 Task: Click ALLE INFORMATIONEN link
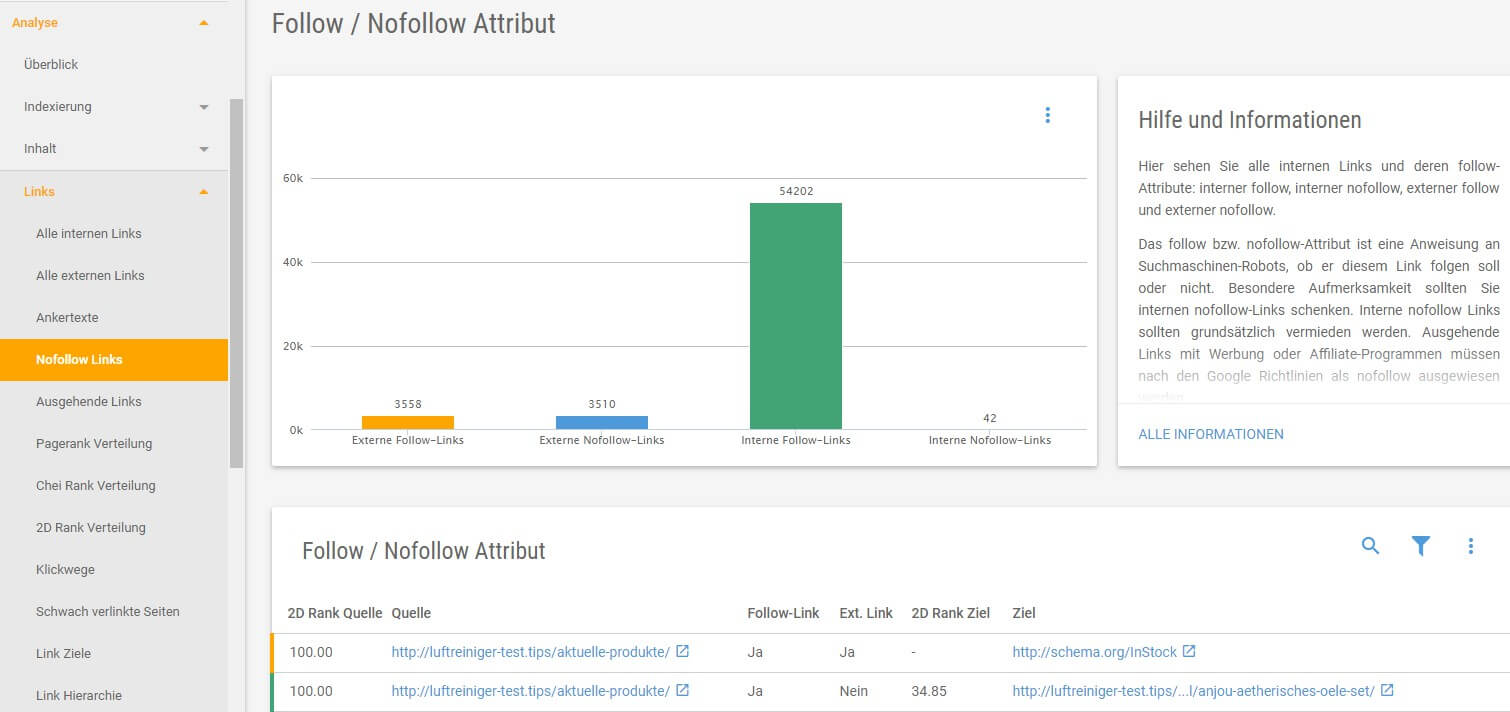[x=1211, y=434]
